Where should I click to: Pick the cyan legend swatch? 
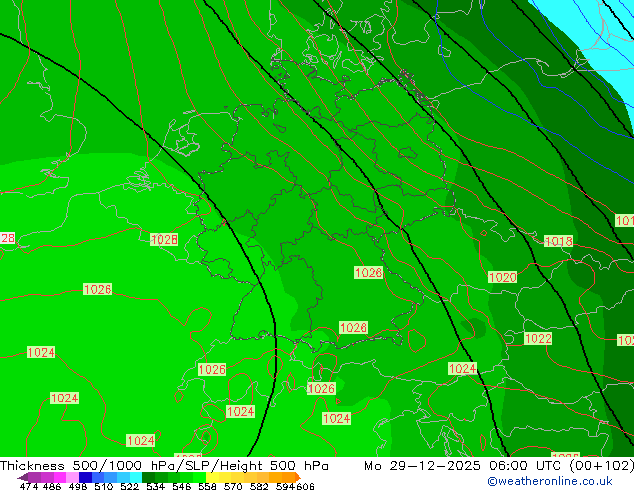pos(136,477)
